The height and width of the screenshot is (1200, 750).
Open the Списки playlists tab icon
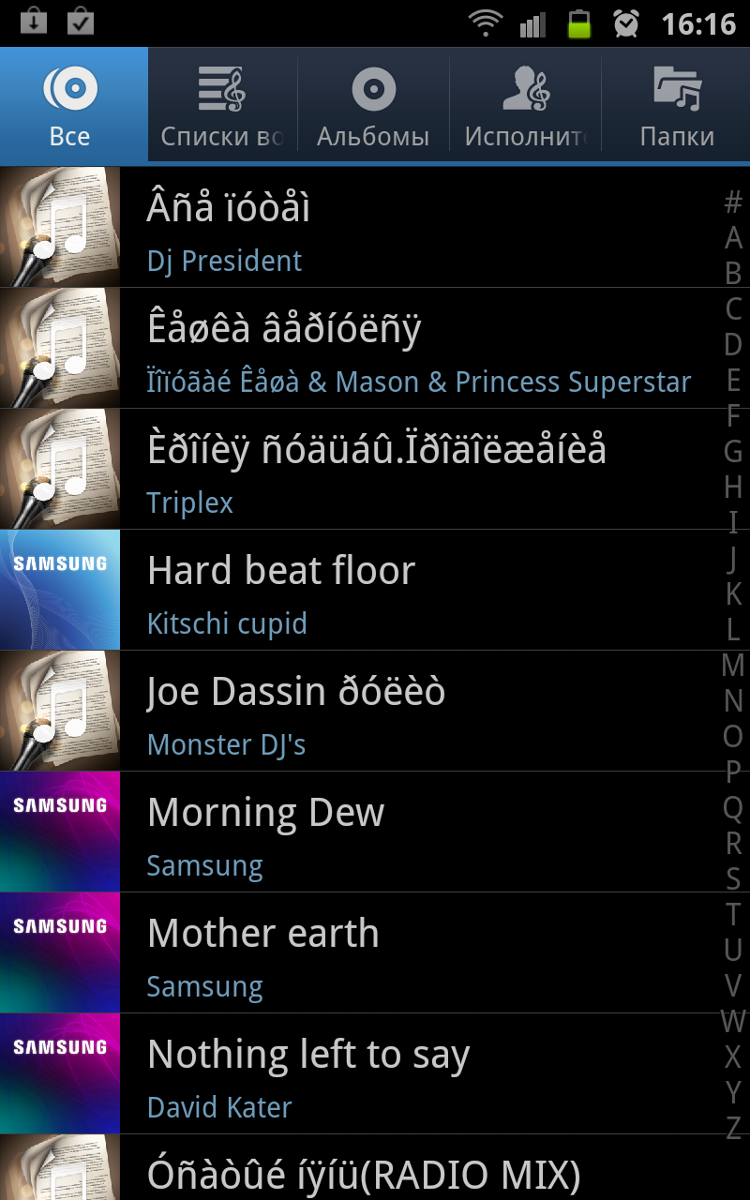click(222, 88)
